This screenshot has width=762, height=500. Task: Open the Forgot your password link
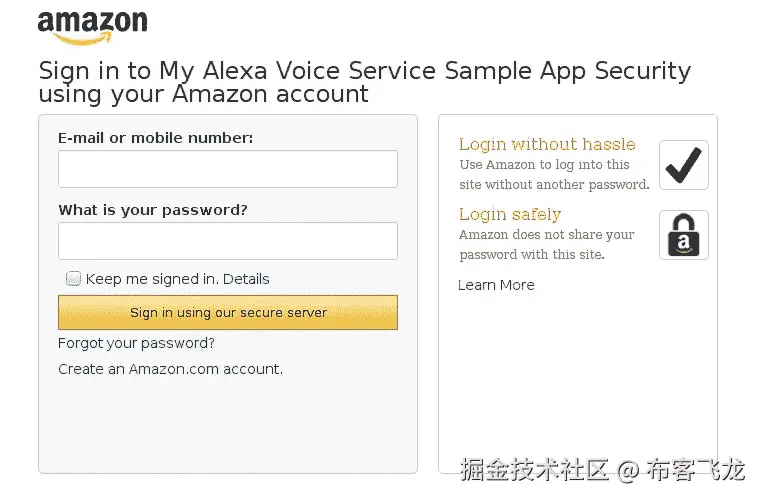coord(136,343)
